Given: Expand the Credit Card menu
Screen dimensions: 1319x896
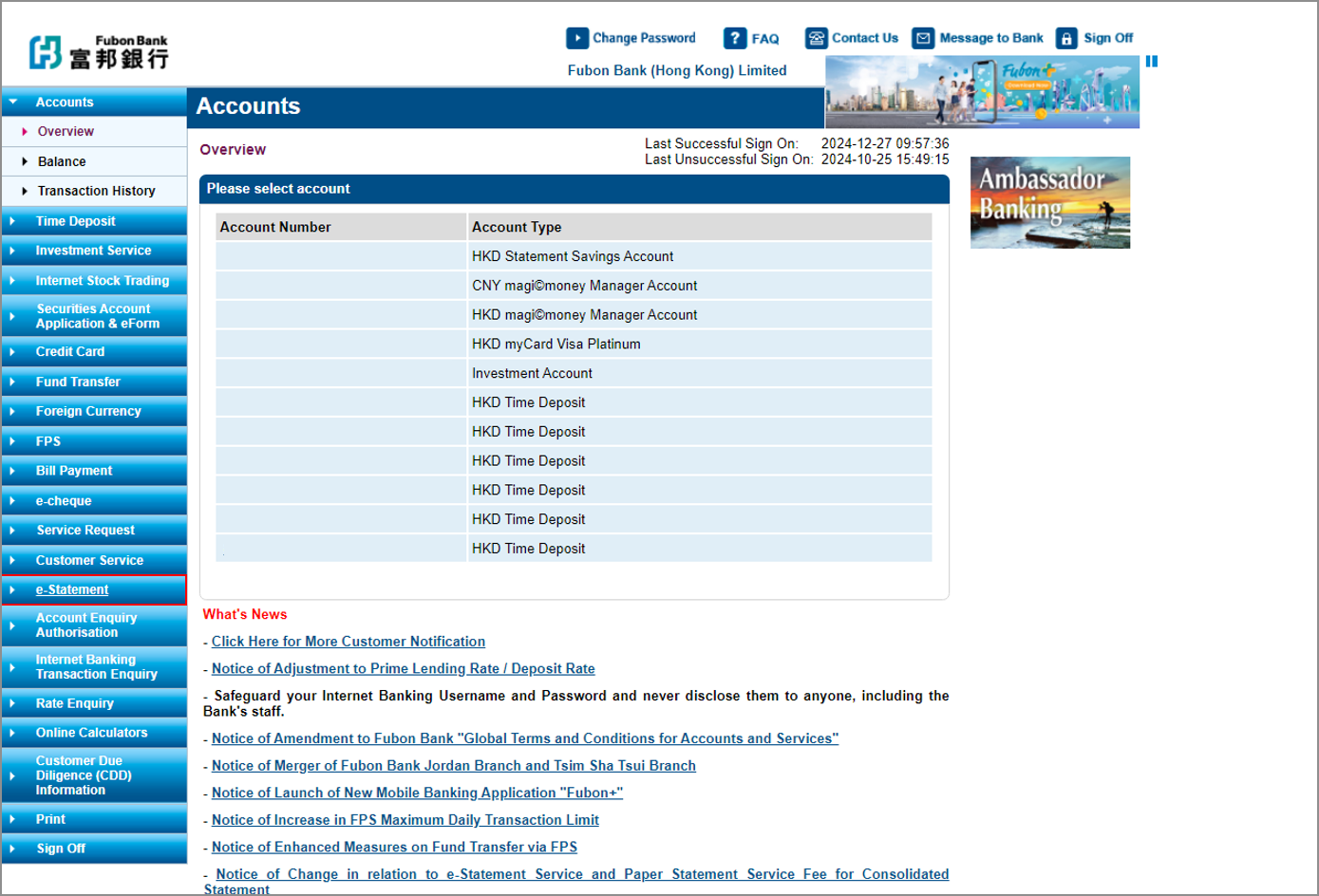Looking at the screenshot, I should (94, 352).
